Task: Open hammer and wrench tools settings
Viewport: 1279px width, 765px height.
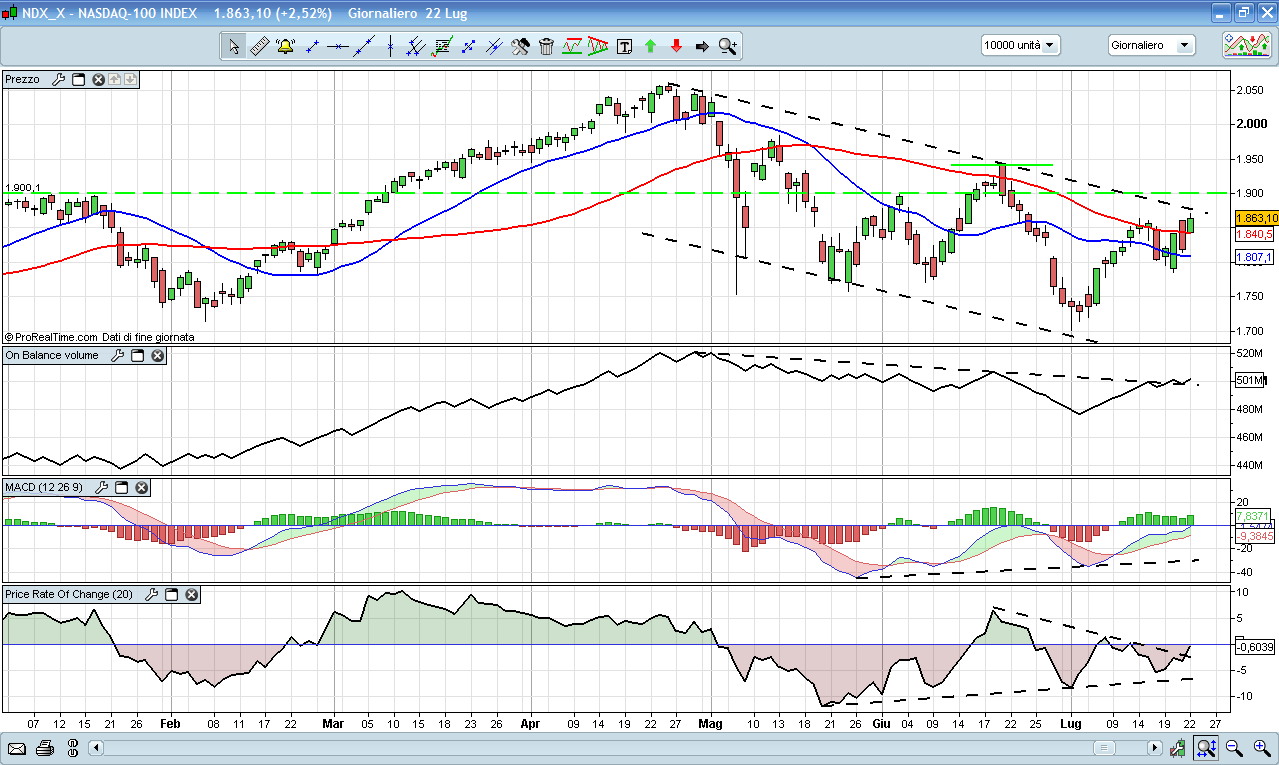Action: [x=520, y=46]
